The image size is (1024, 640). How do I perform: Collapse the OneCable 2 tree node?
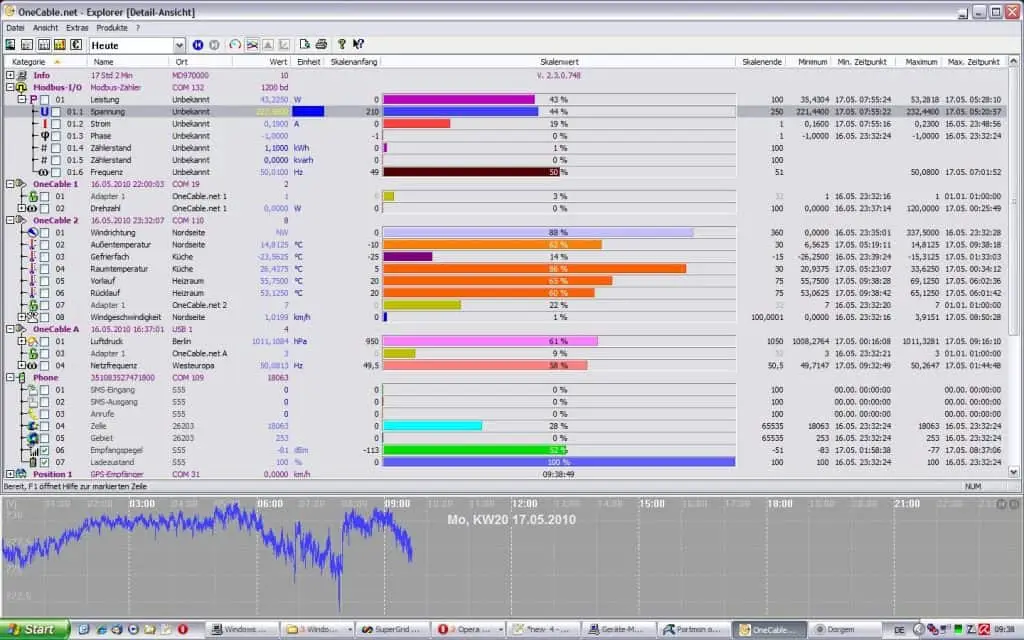tap(10, 220)
